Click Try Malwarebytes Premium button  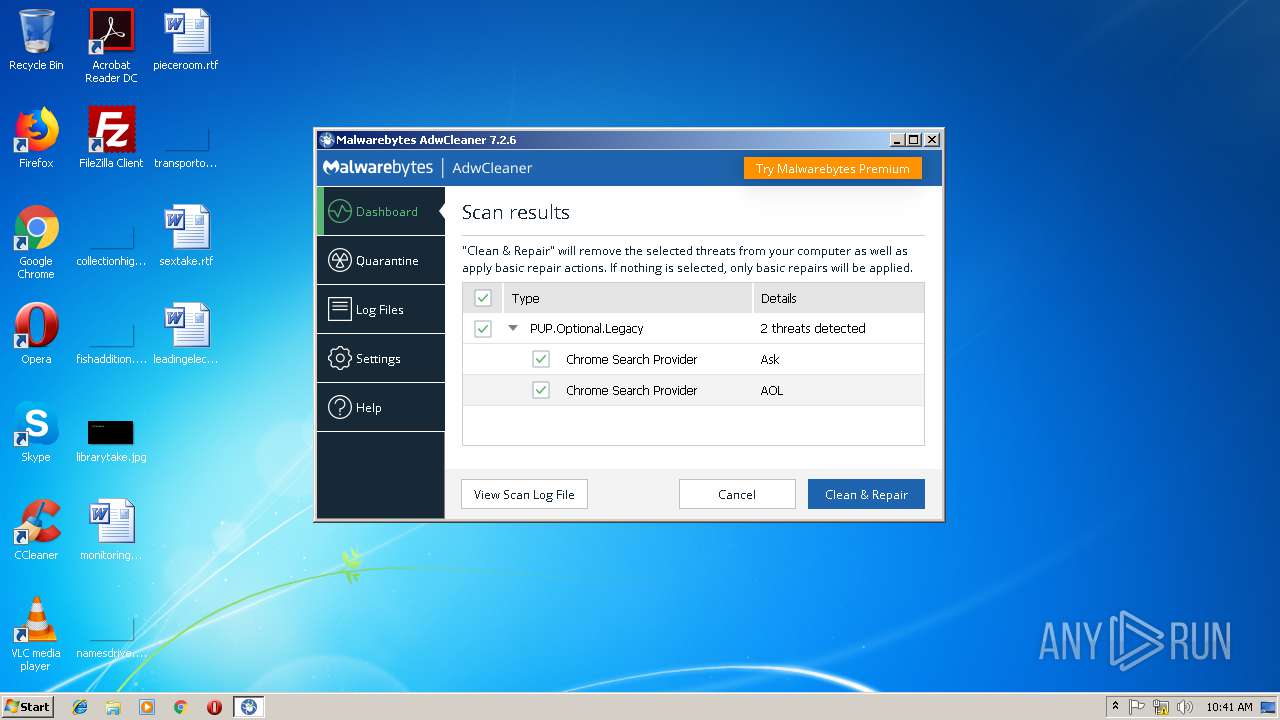(833, 168)
